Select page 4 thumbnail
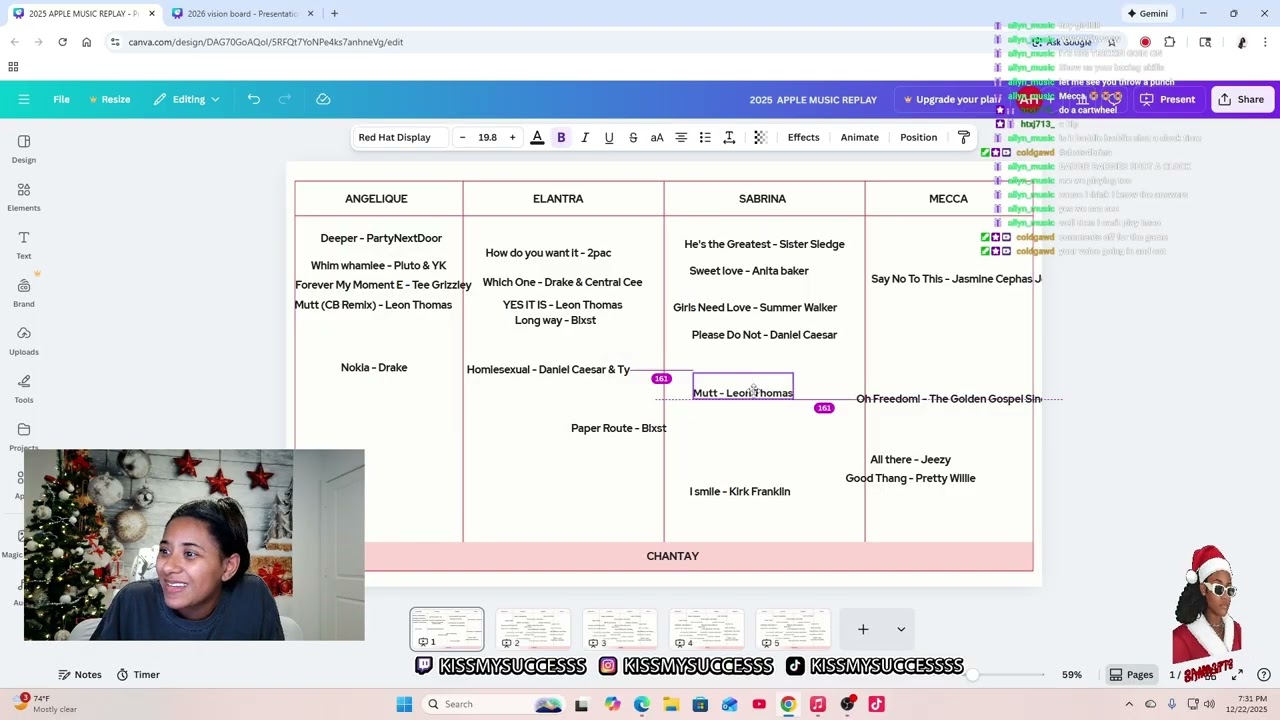This screenshot has height=720, width=1280. pyautogui.click(x=706, y=629)
